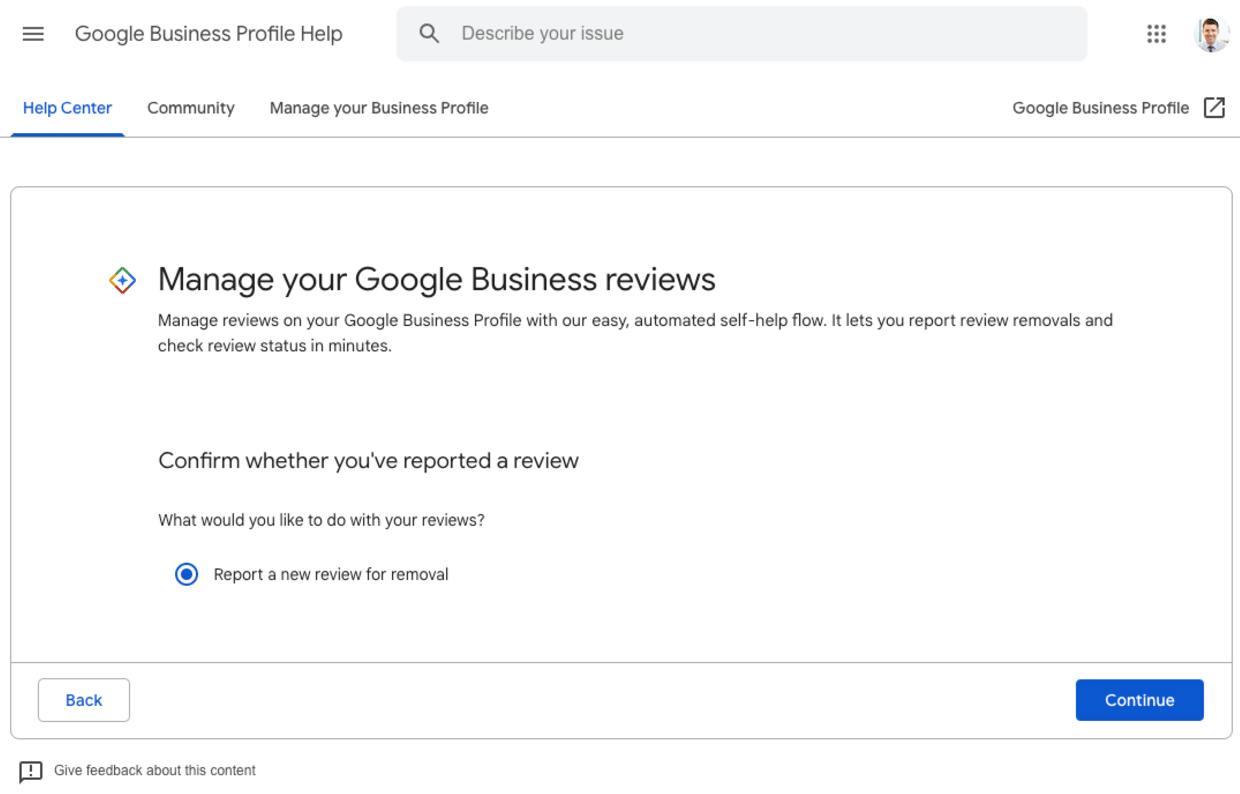The height and width of the screenshot is (794, 1240).
Task: Switch to the Help Center tab
Action: [67, 108]
